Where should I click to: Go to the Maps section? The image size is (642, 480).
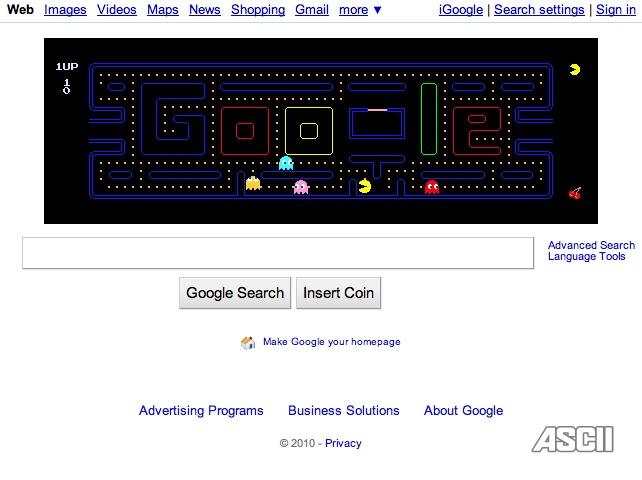tap(162, 10)
